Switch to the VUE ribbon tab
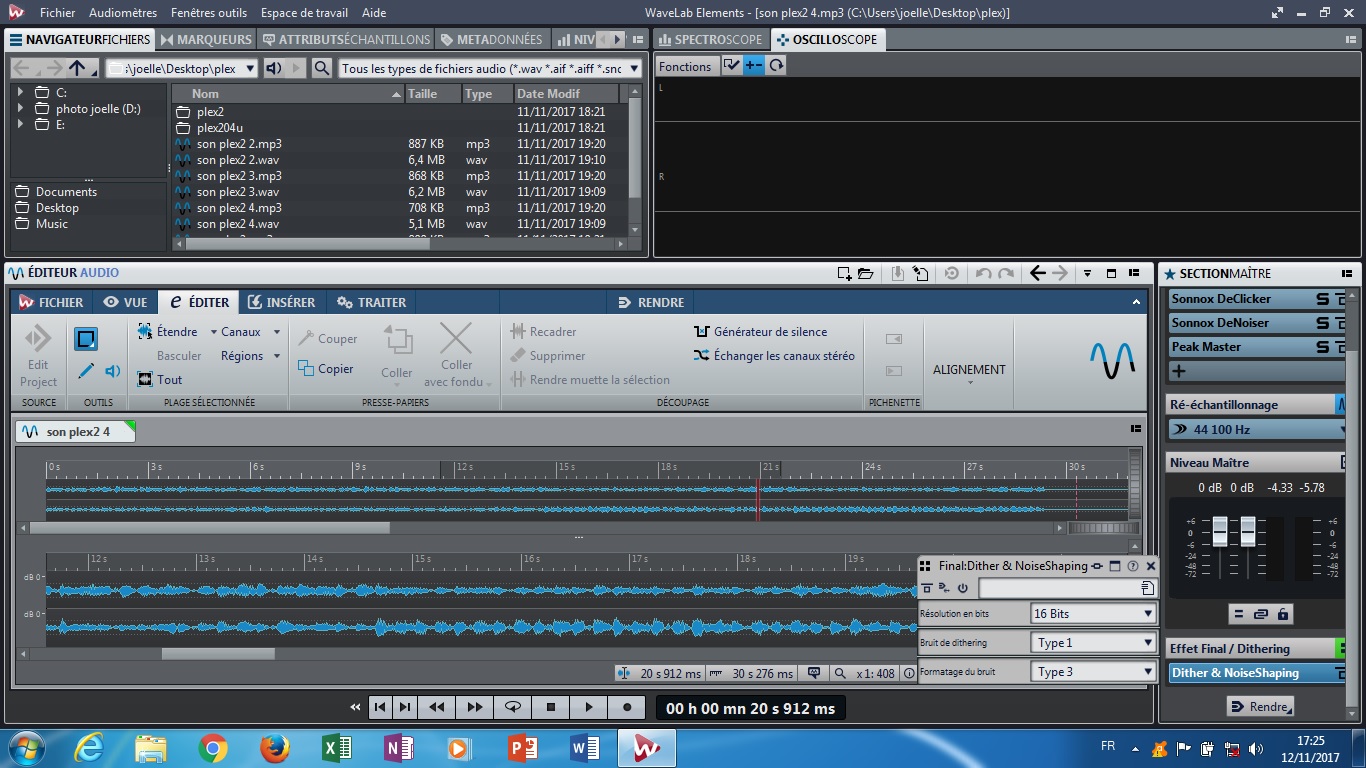 [125, 302]
